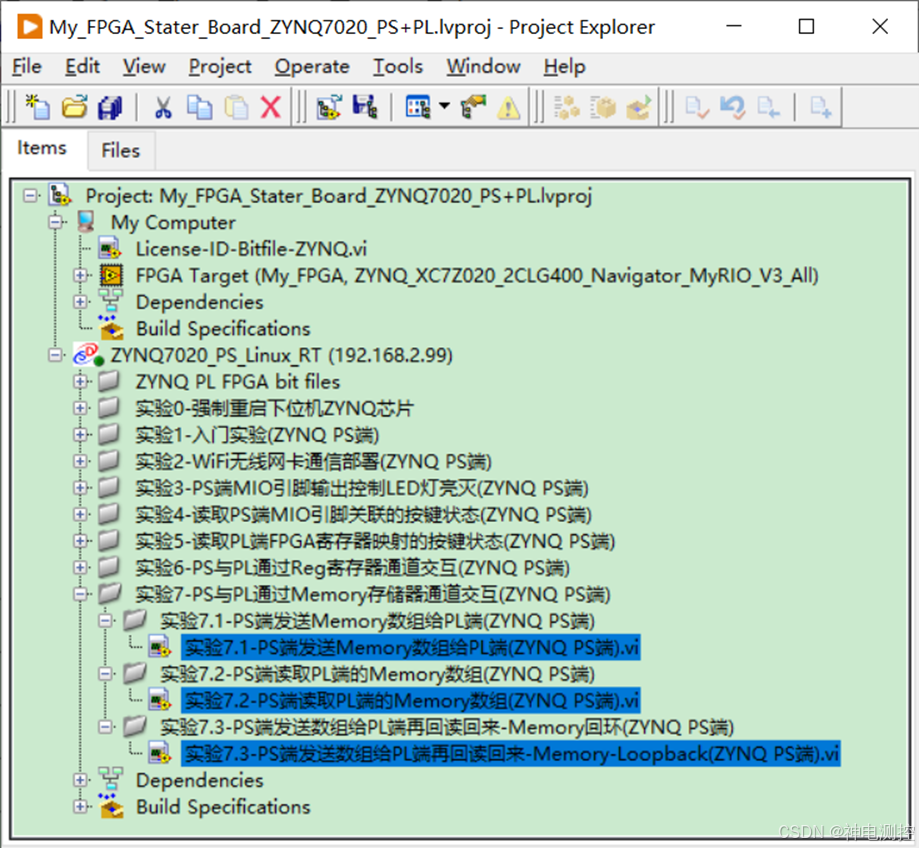Collapse the 实验7.1 subfolder
This screenshot has width=919, height=848.
105,620
